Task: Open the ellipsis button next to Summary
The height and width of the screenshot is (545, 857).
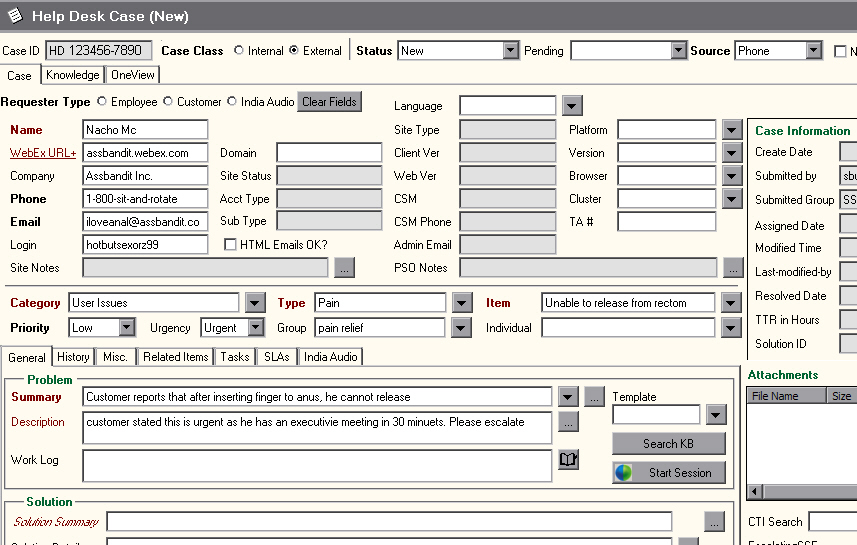Action: 594,397
